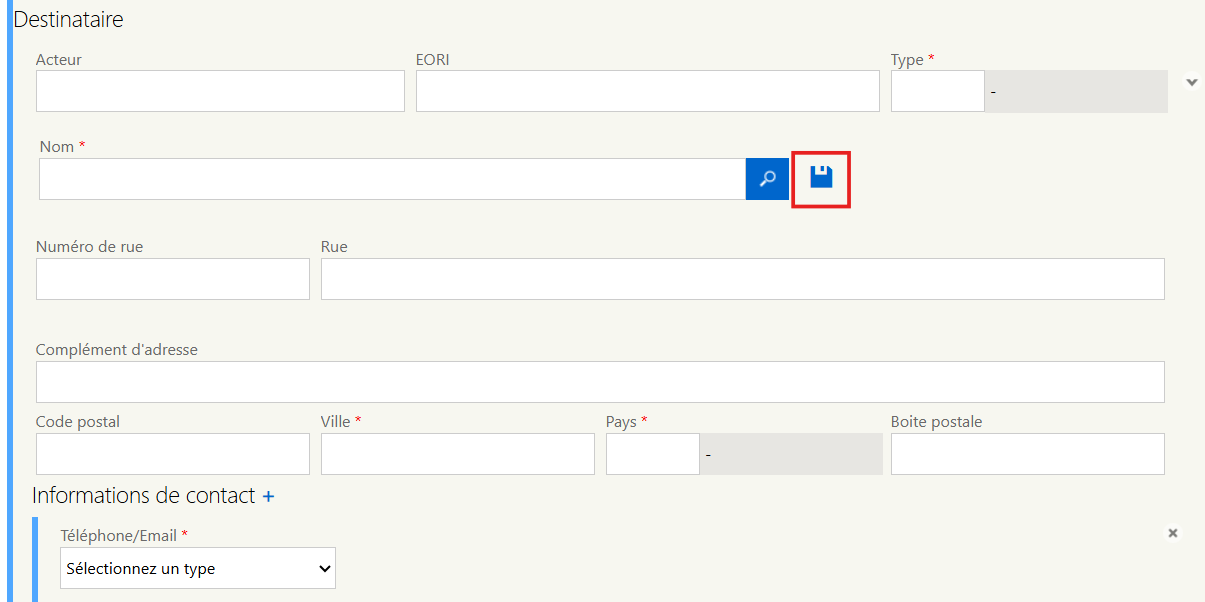Collapse the Destinataire section chevron

1191,82
